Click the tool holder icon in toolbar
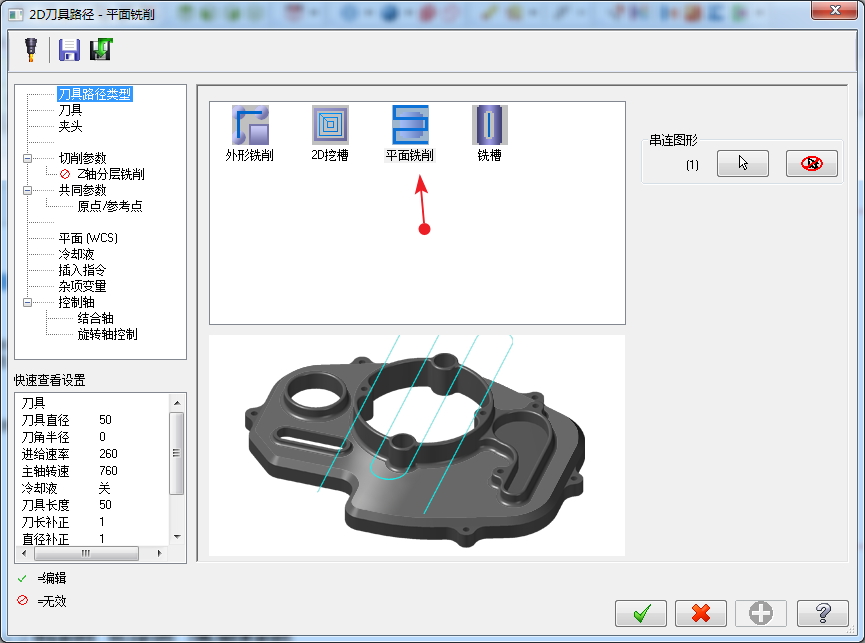This screenshot has height=643, width=865. coord(31,50)
